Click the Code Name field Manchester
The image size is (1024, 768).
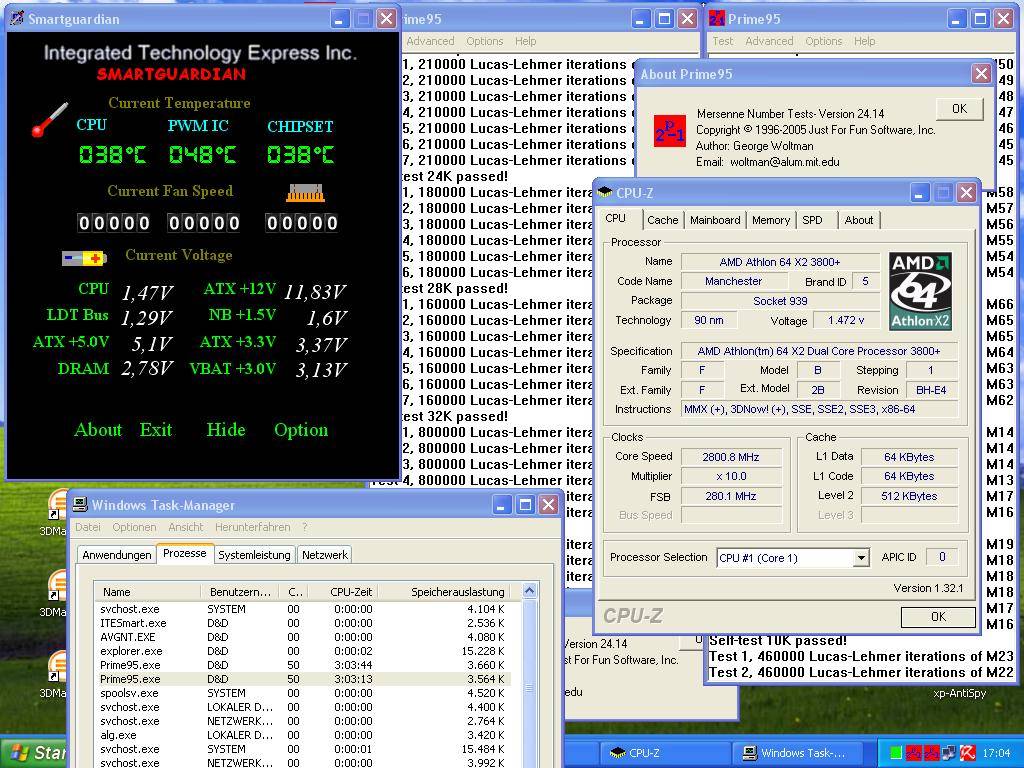click(733, 281)
